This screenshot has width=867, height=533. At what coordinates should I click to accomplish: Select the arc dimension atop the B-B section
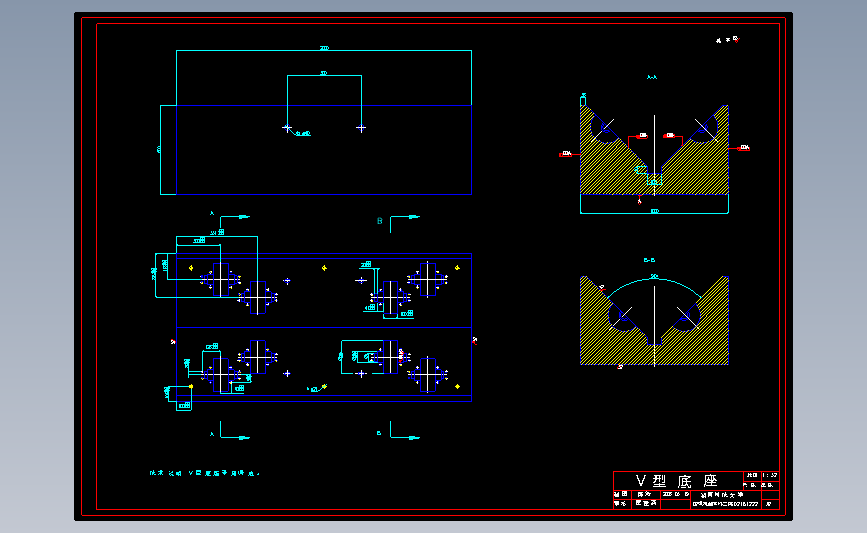click(654, 276)
